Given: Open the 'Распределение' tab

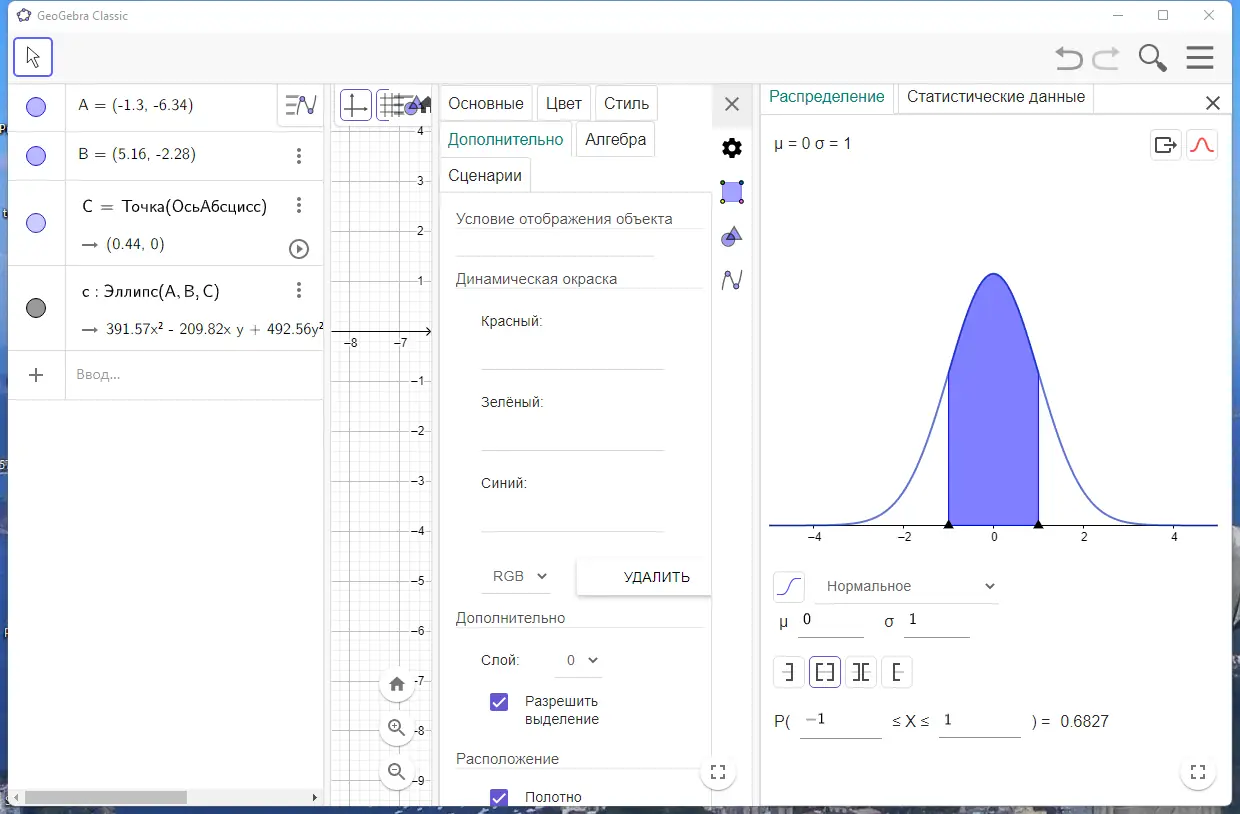Looking at the screenshot, I should [x=827, y=97].
